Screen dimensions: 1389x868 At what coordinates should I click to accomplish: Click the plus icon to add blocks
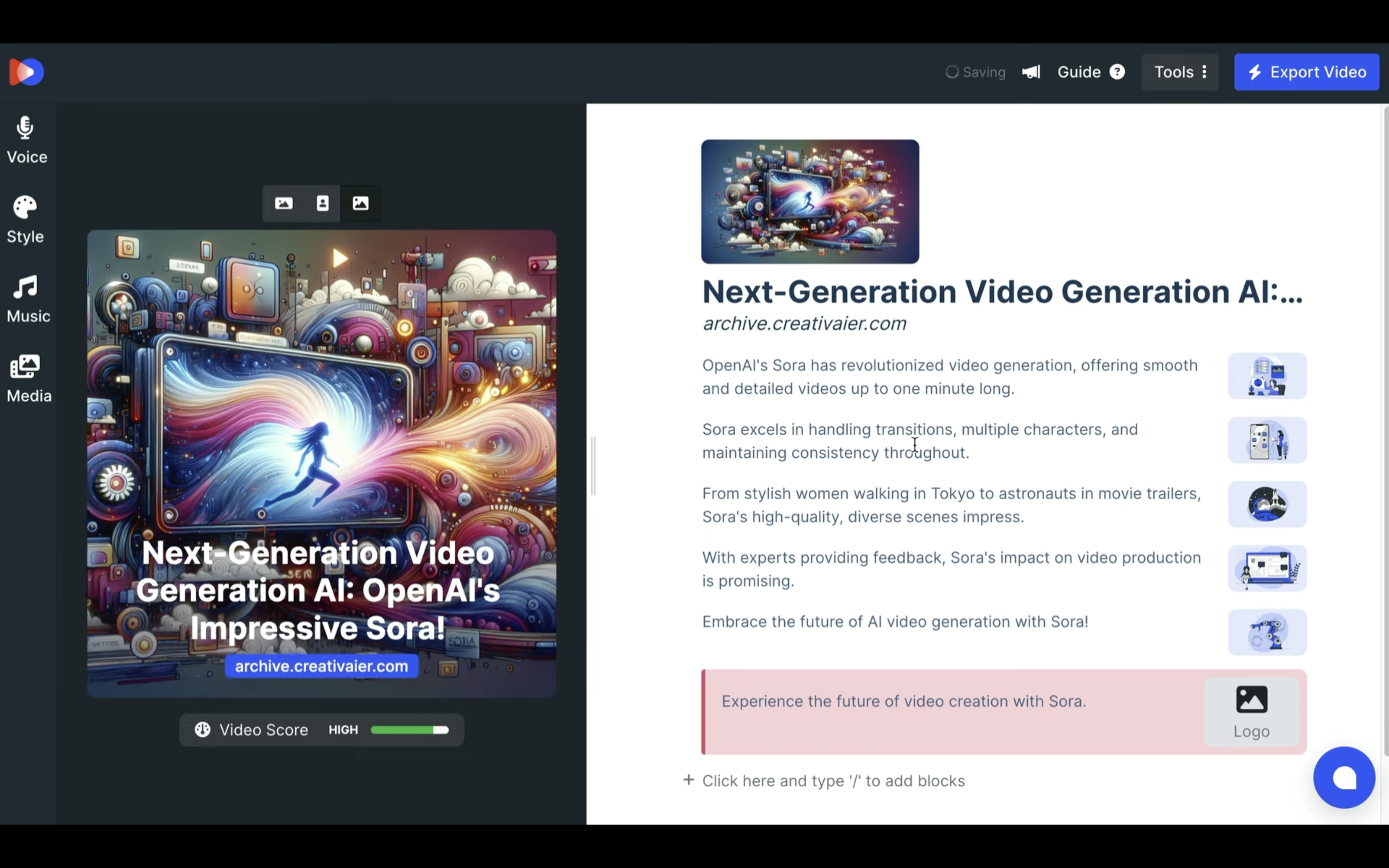pos(688,780)
